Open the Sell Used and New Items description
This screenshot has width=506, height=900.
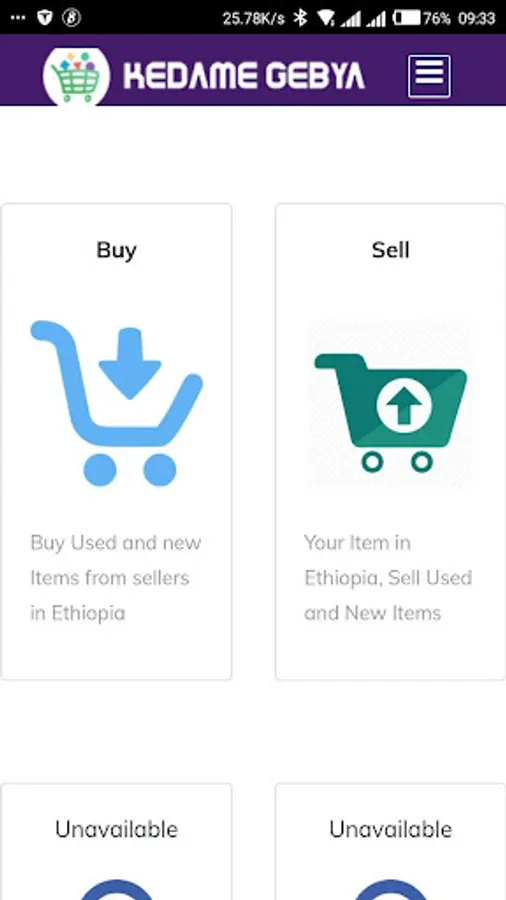388,577
